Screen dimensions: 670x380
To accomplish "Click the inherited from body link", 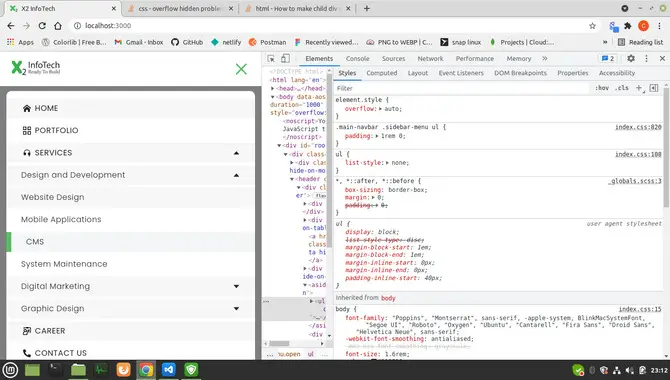I will pos(388,298).
